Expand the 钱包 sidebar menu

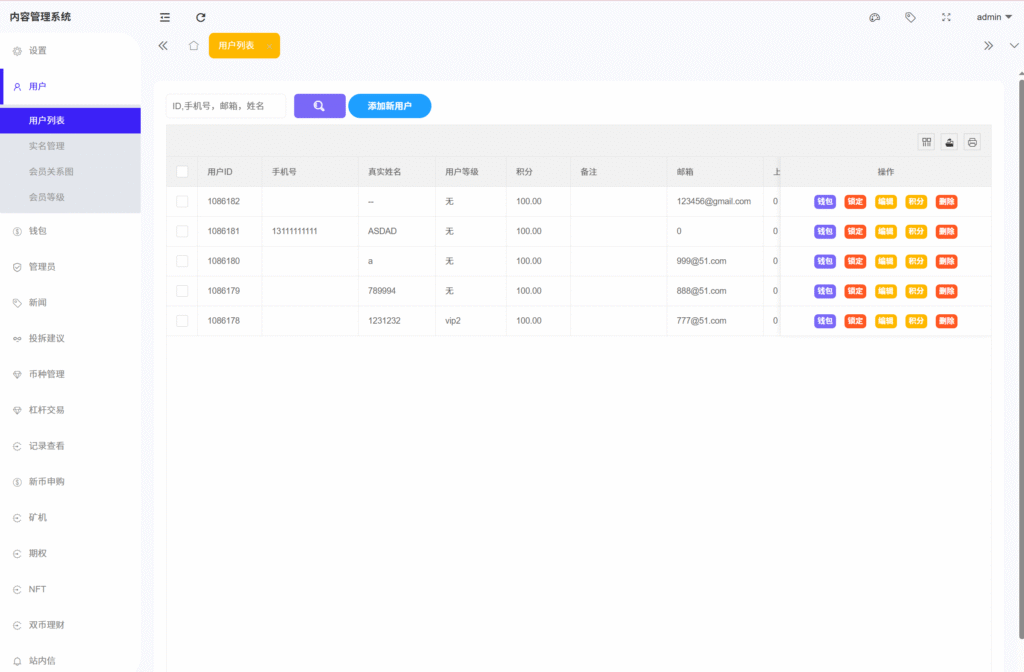click(38, 231)
